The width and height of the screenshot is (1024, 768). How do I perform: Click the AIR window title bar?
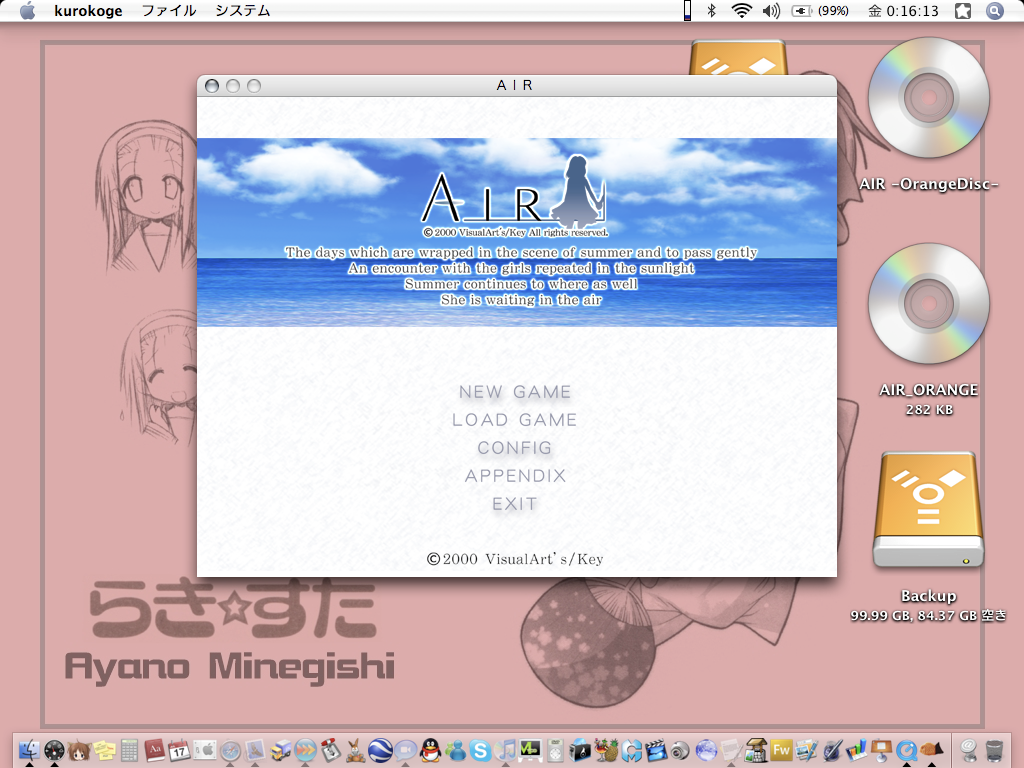pyautogui.click(x=517, y=86)
